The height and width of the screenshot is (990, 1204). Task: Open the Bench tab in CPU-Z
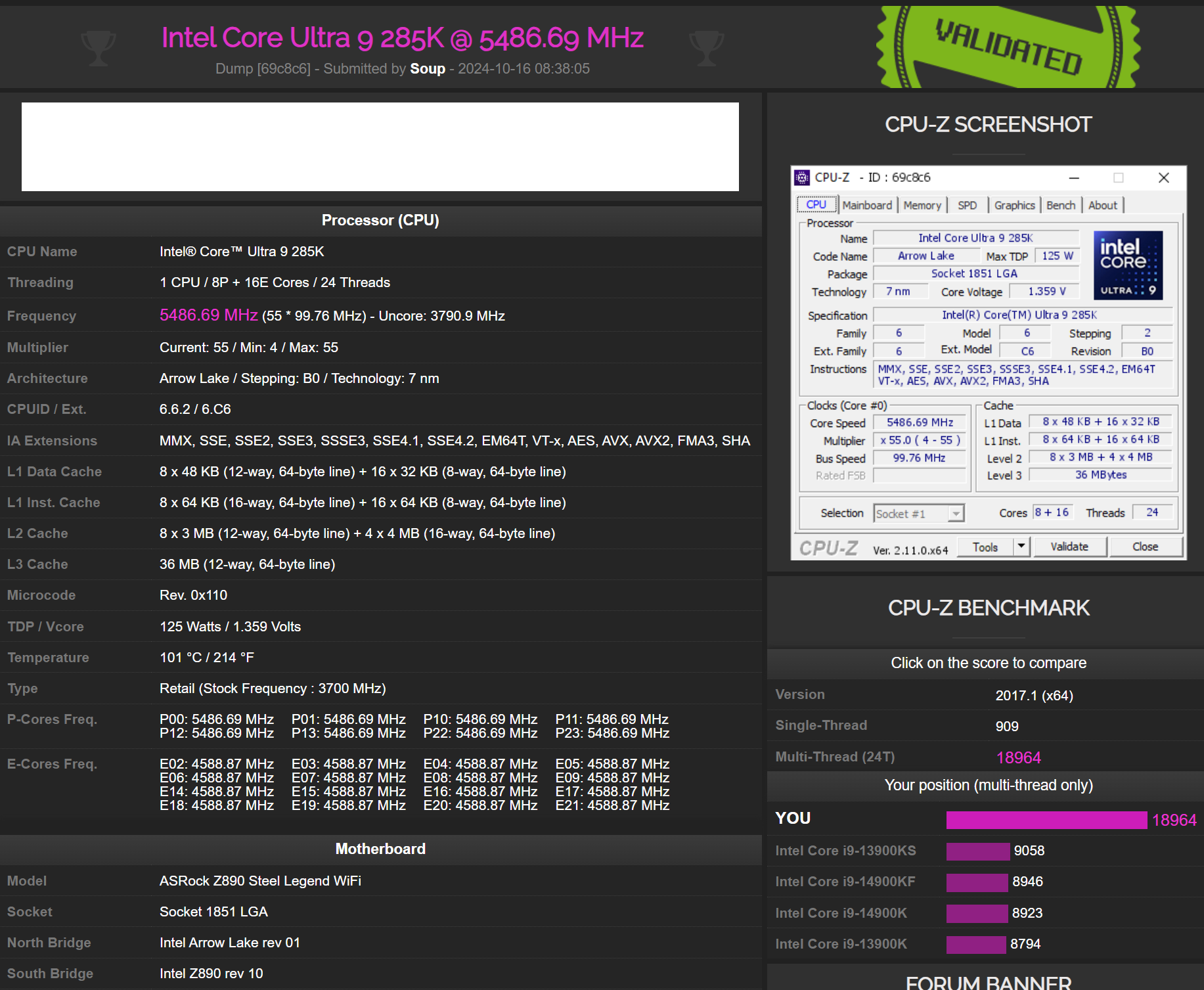pyautogui.click(x=1061, y=204)
